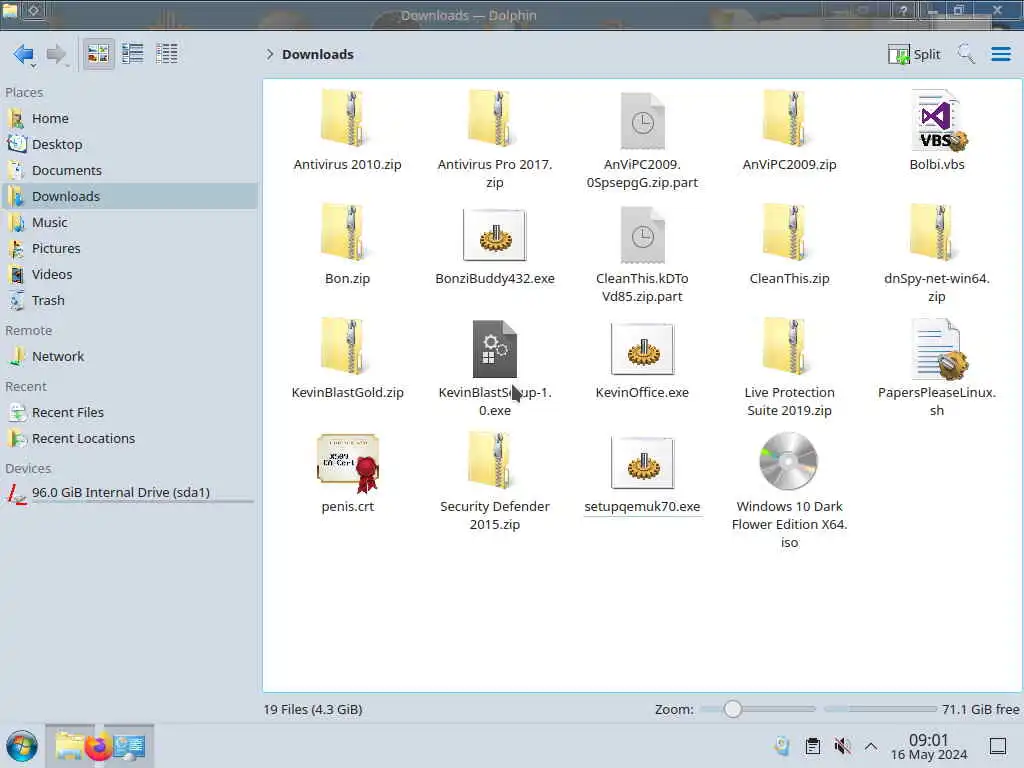Screen dimensions: 1024x768
Task: Open the search magnifier
Action: click(x=965, y=54)
